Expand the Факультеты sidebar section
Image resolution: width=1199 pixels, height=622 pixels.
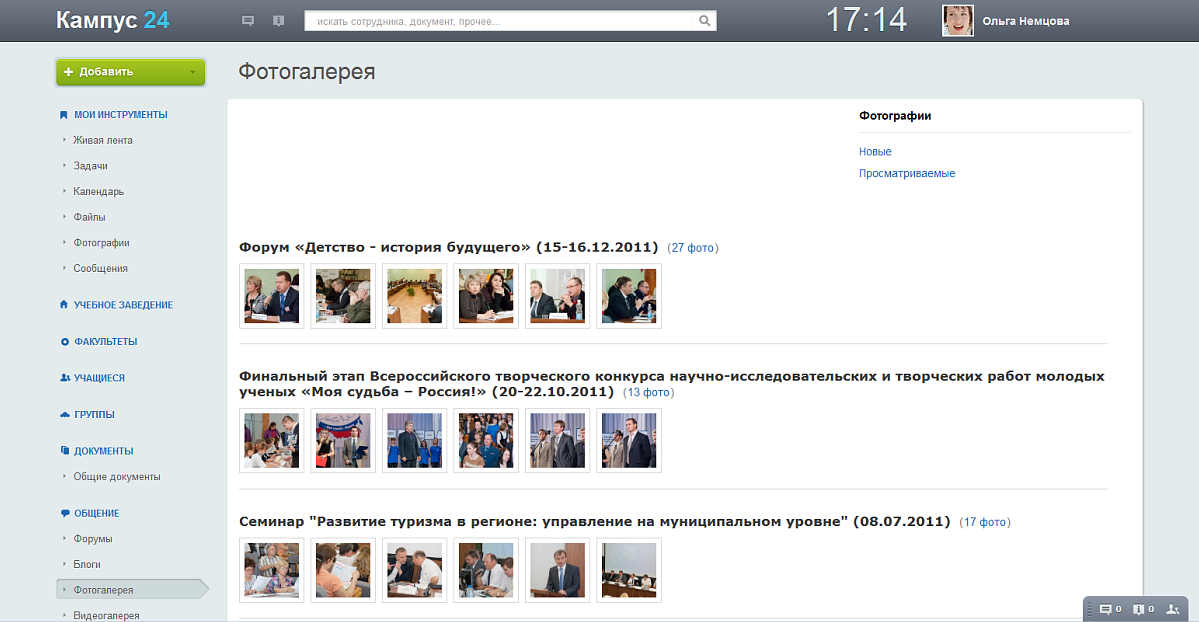104,342
